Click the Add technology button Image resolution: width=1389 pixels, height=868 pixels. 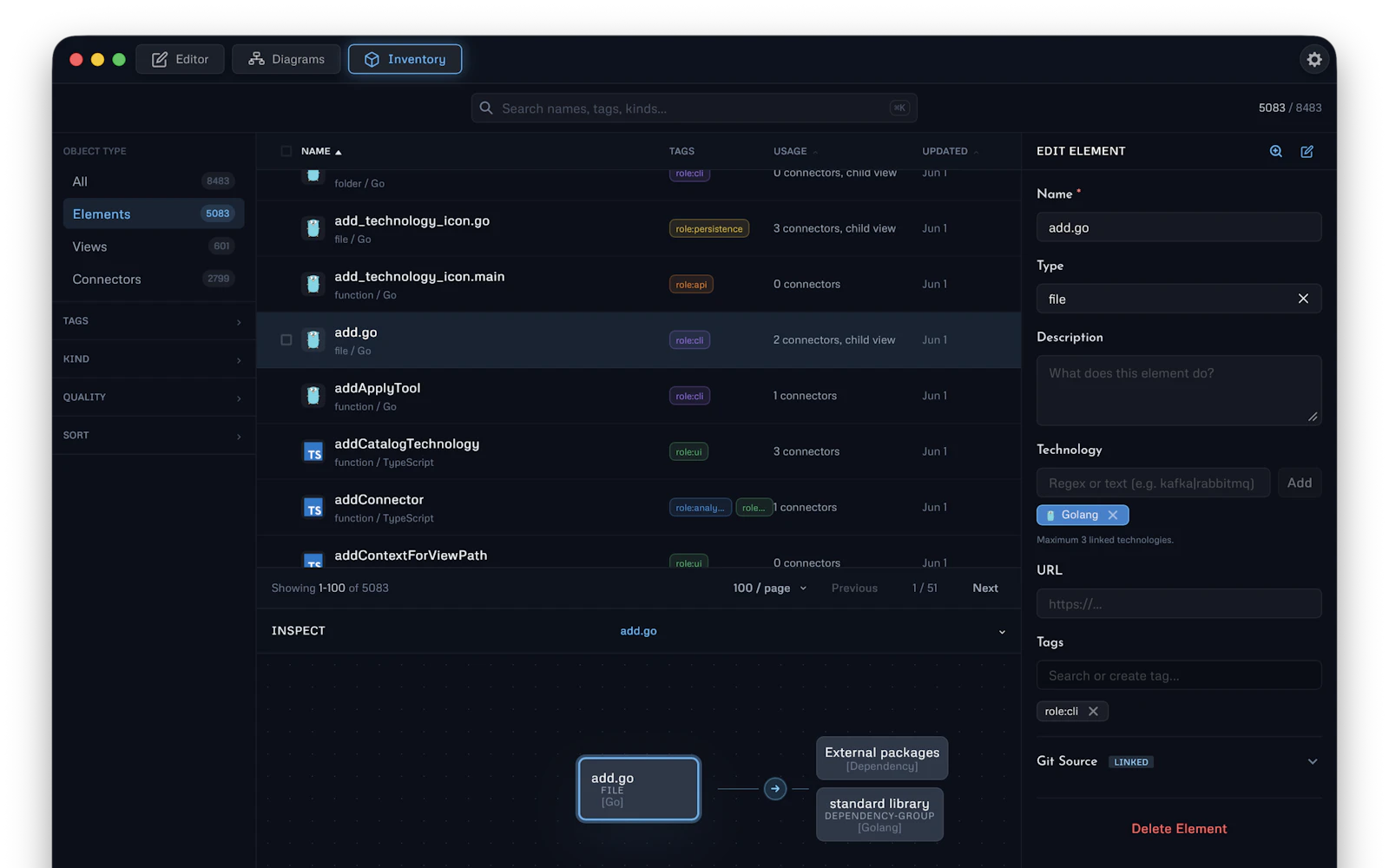click(1300, 483)
